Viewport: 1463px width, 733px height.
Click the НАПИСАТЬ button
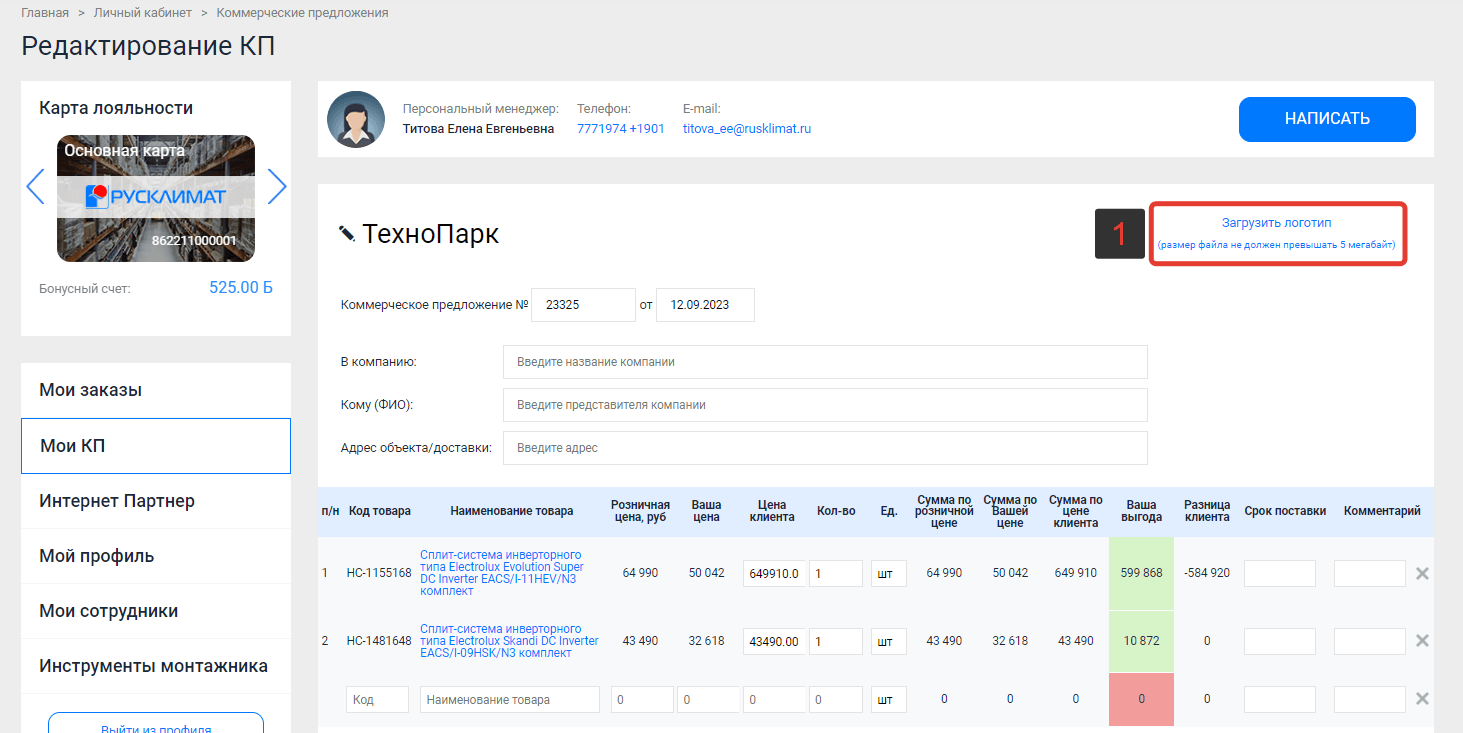click(x=1327, y=119)
